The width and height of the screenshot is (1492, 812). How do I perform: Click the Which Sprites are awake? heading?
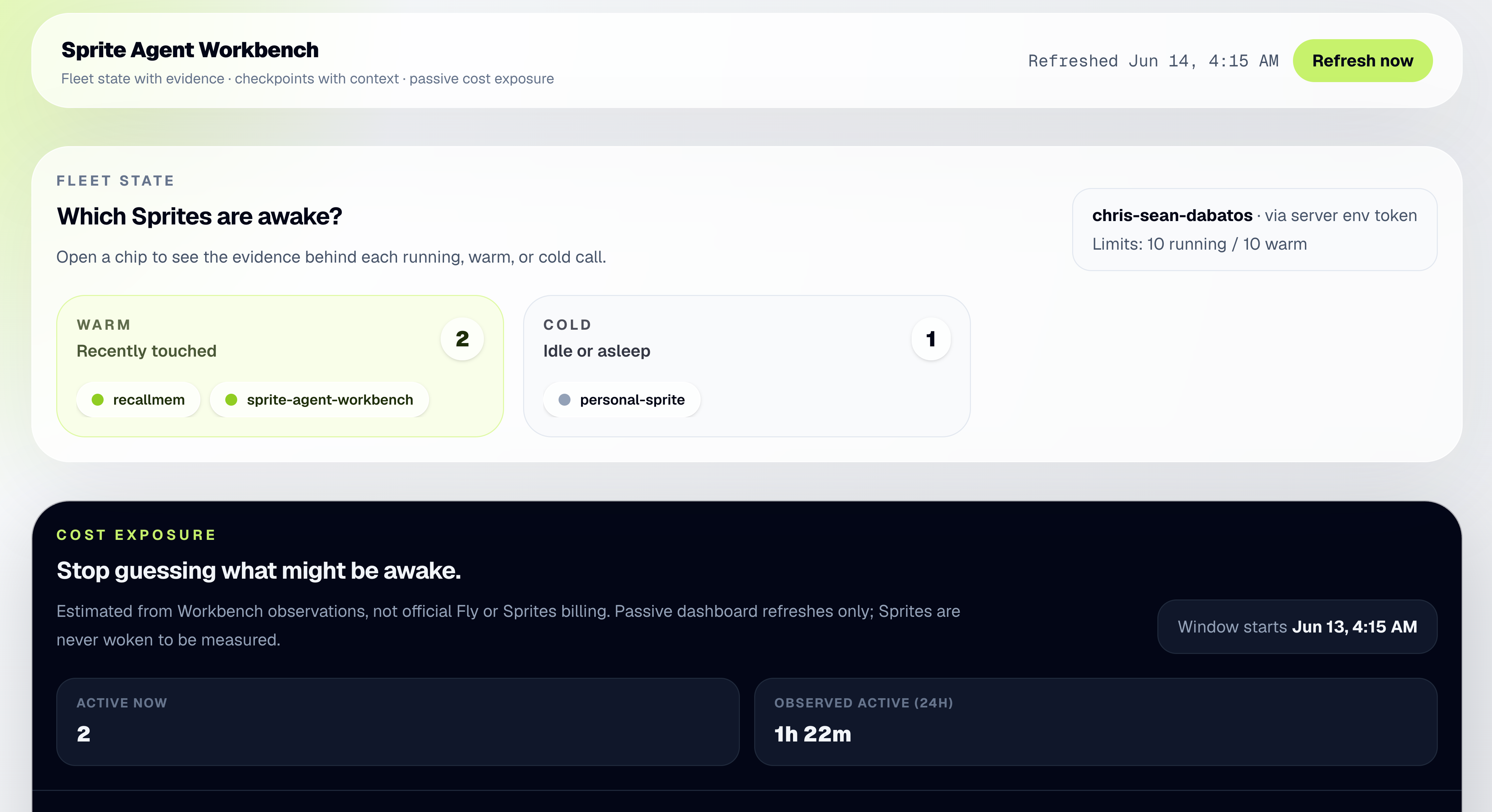199,217
